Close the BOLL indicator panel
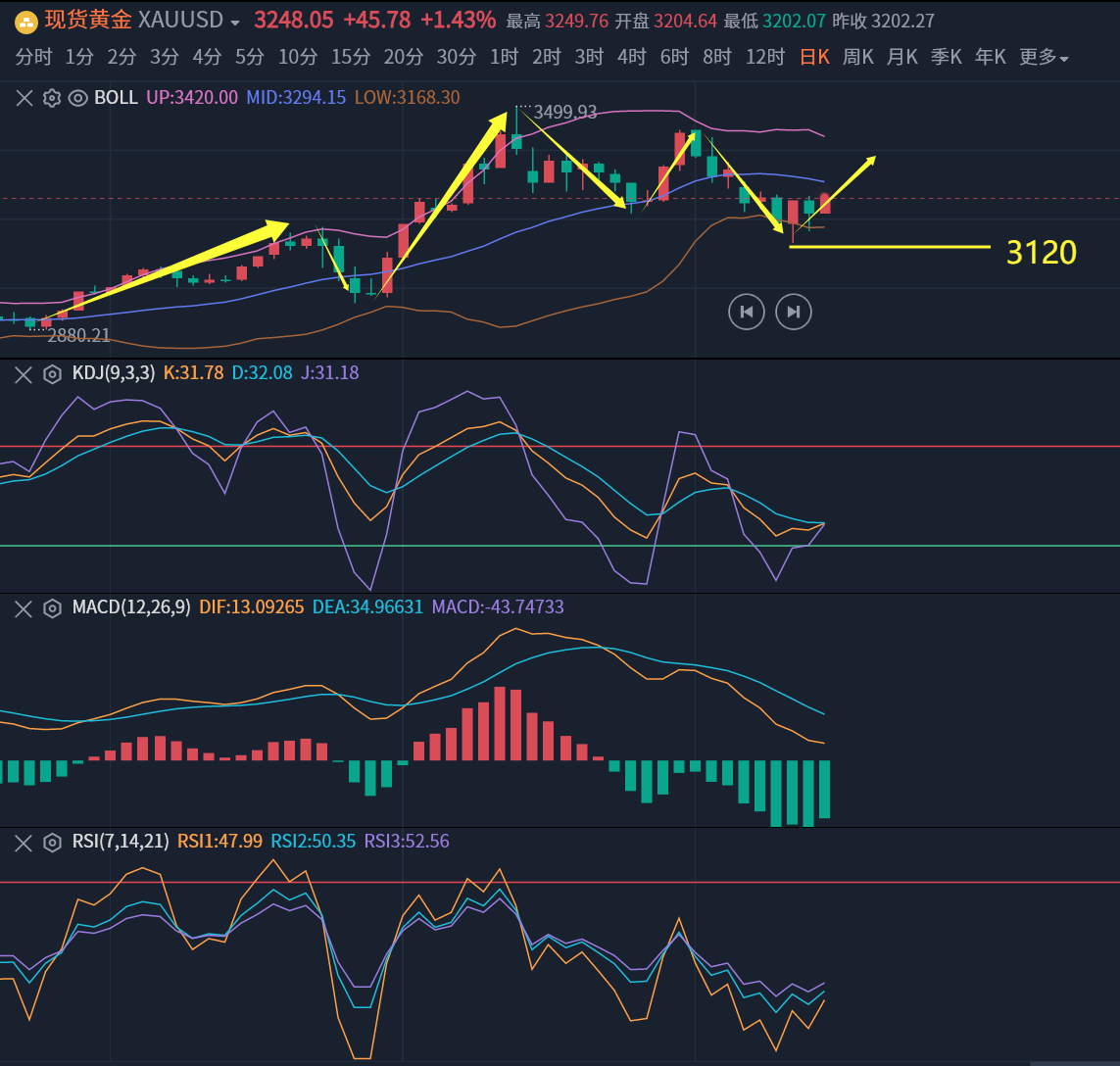The image size is (1120, 1066). click(24, 98)
